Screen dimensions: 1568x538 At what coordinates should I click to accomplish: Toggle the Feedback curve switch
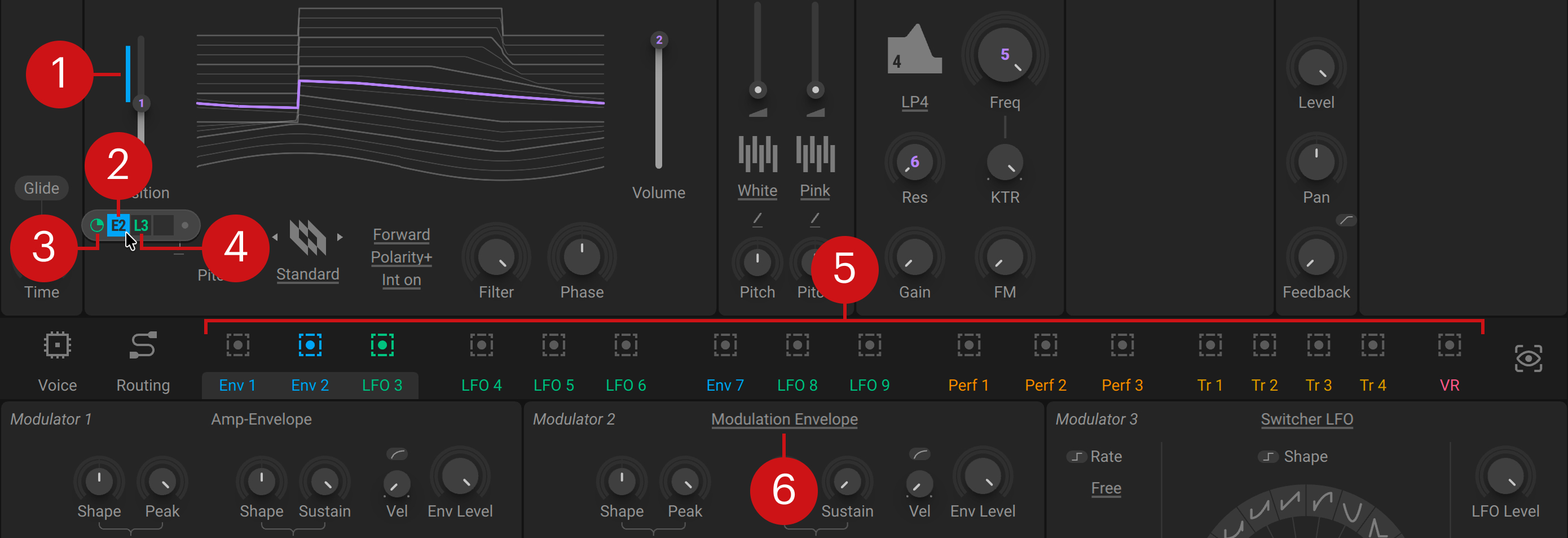[x=1346, y=220]
